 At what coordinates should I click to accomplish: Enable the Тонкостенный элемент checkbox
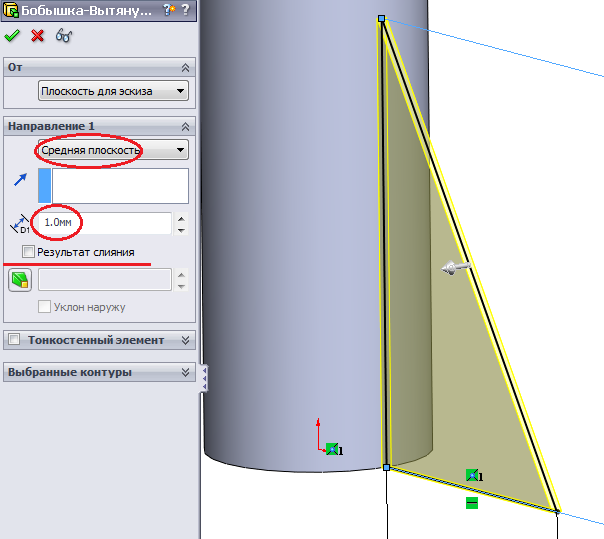click(x=14, y=339)
